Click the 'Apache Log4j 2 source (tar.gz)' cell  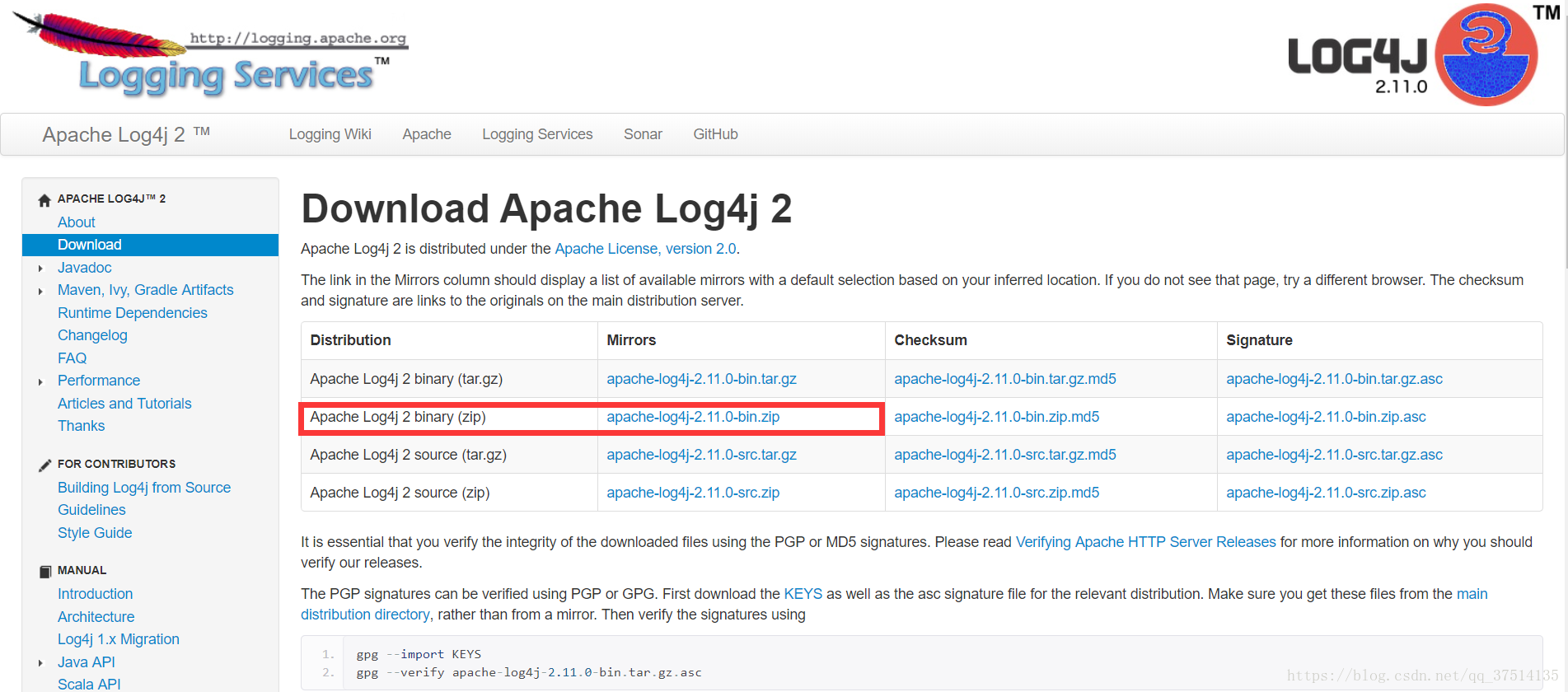tap(449, 455)
